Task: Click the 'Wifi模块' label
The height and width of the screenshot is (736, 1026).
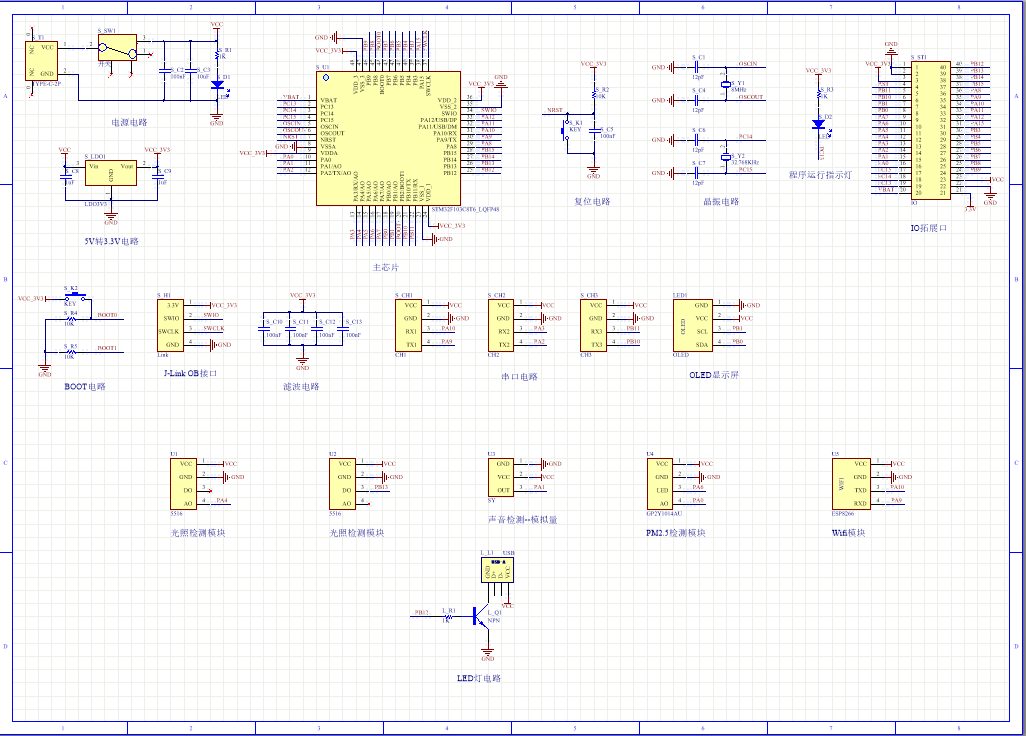Action: pos(849,533)
